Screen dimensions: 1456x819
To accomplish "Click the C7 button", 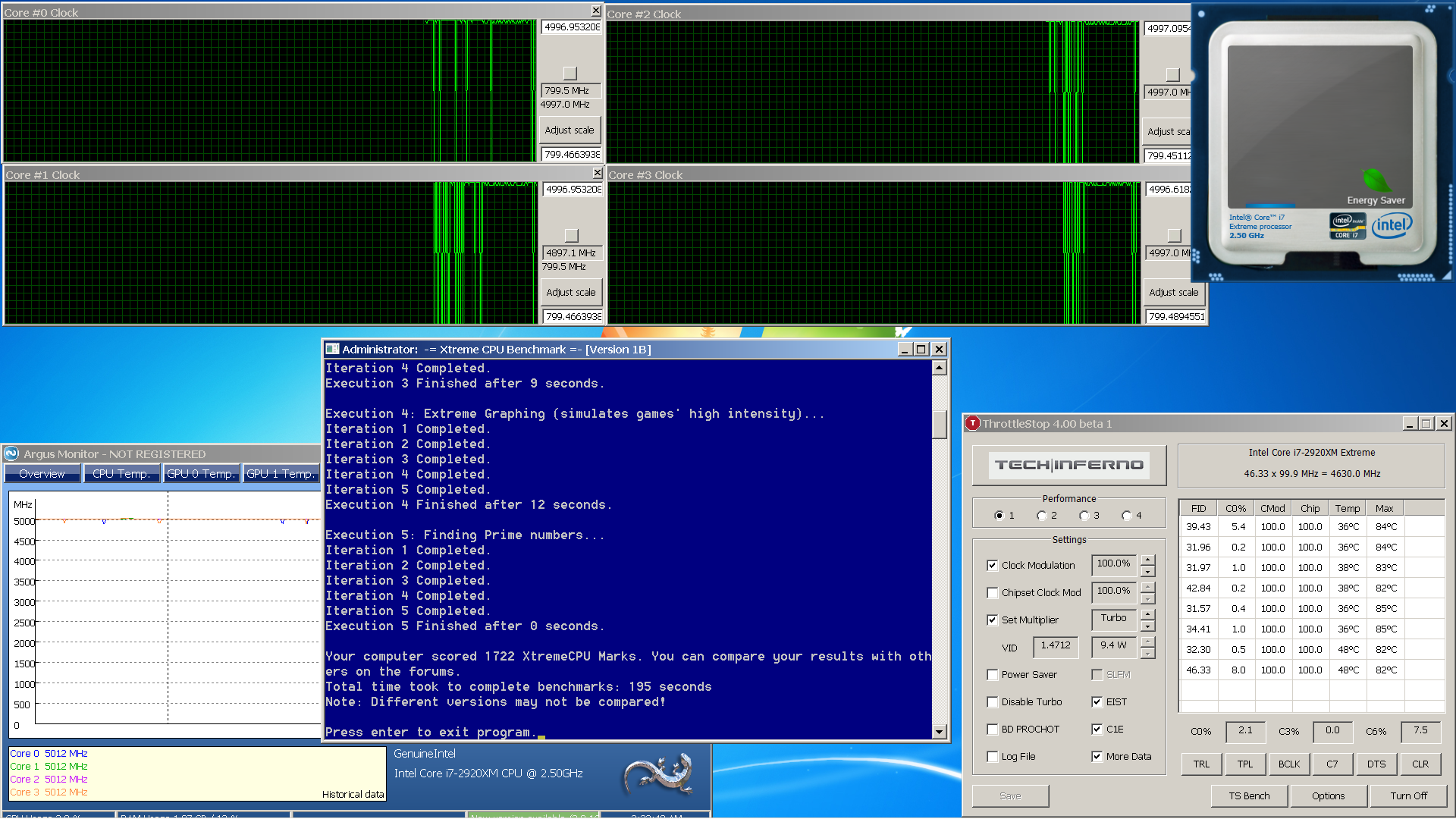I will point(1332,764).
